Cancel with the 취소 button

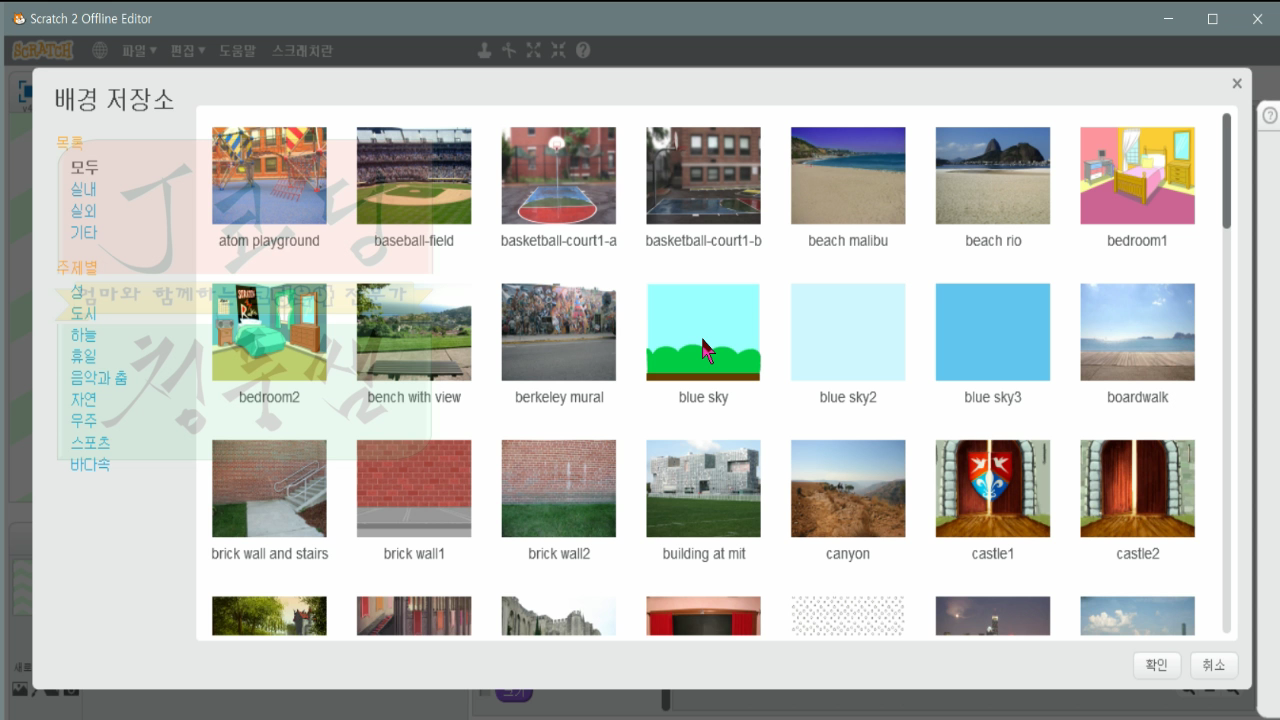click(1214, 665)
